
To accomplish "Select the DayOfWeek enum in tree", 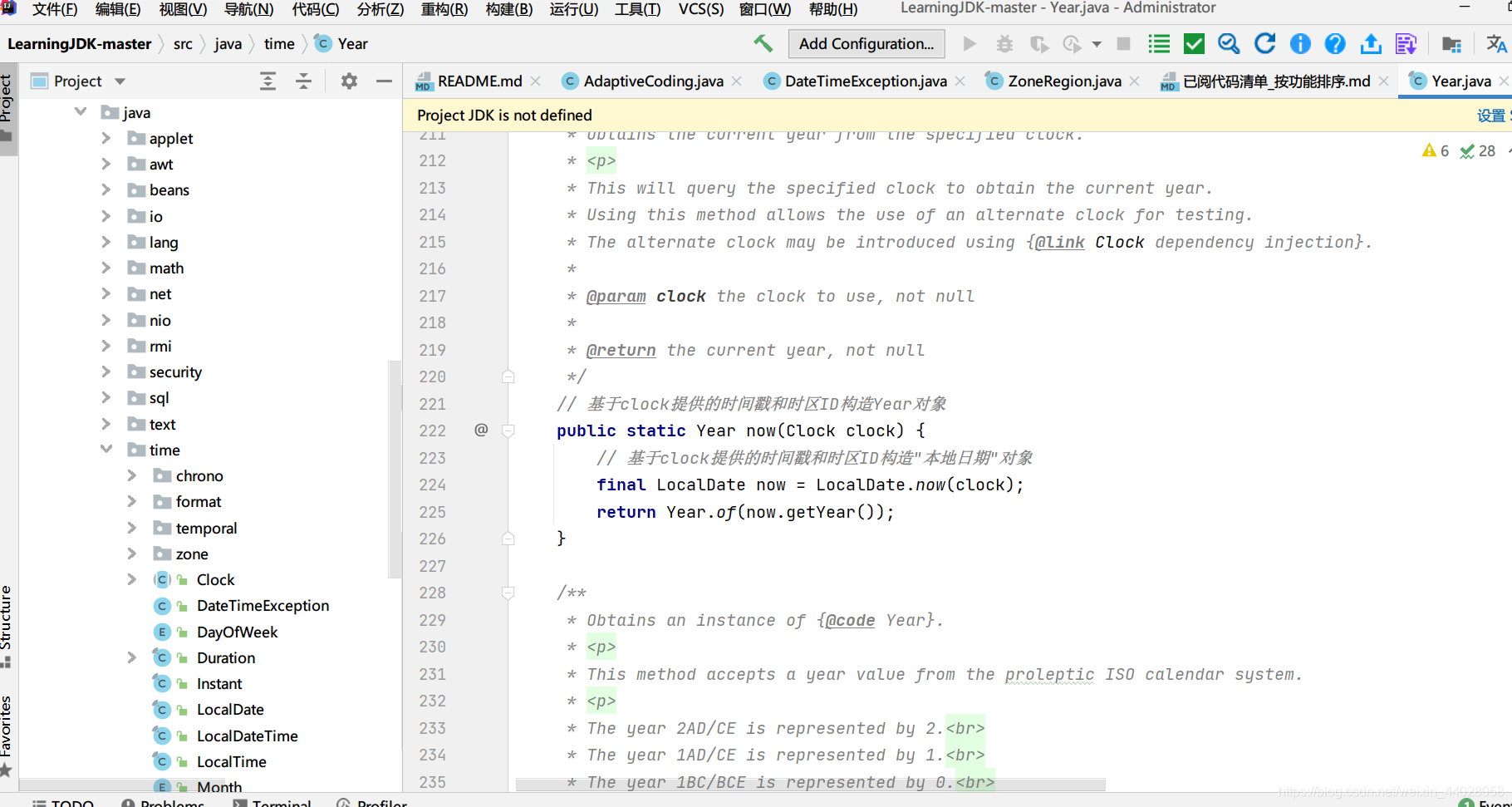I will click(238, 632).
